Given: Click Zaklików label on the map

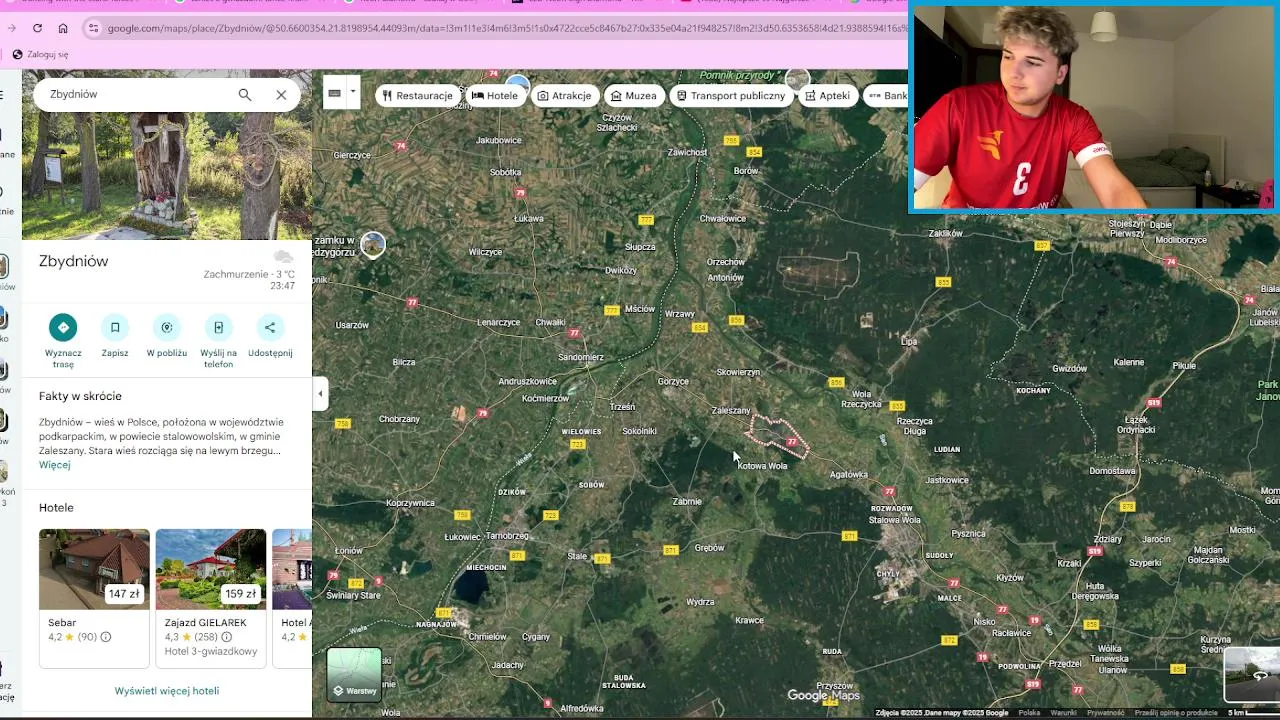Looking at the screenshot, I should pos(945,234).
